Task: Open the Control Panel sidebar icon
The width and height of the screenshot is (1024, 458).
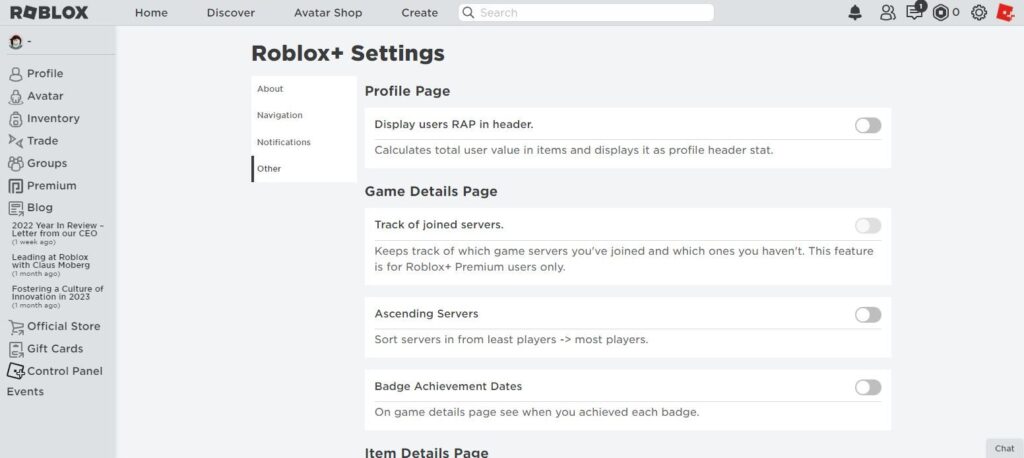Action: coord(16,371)
